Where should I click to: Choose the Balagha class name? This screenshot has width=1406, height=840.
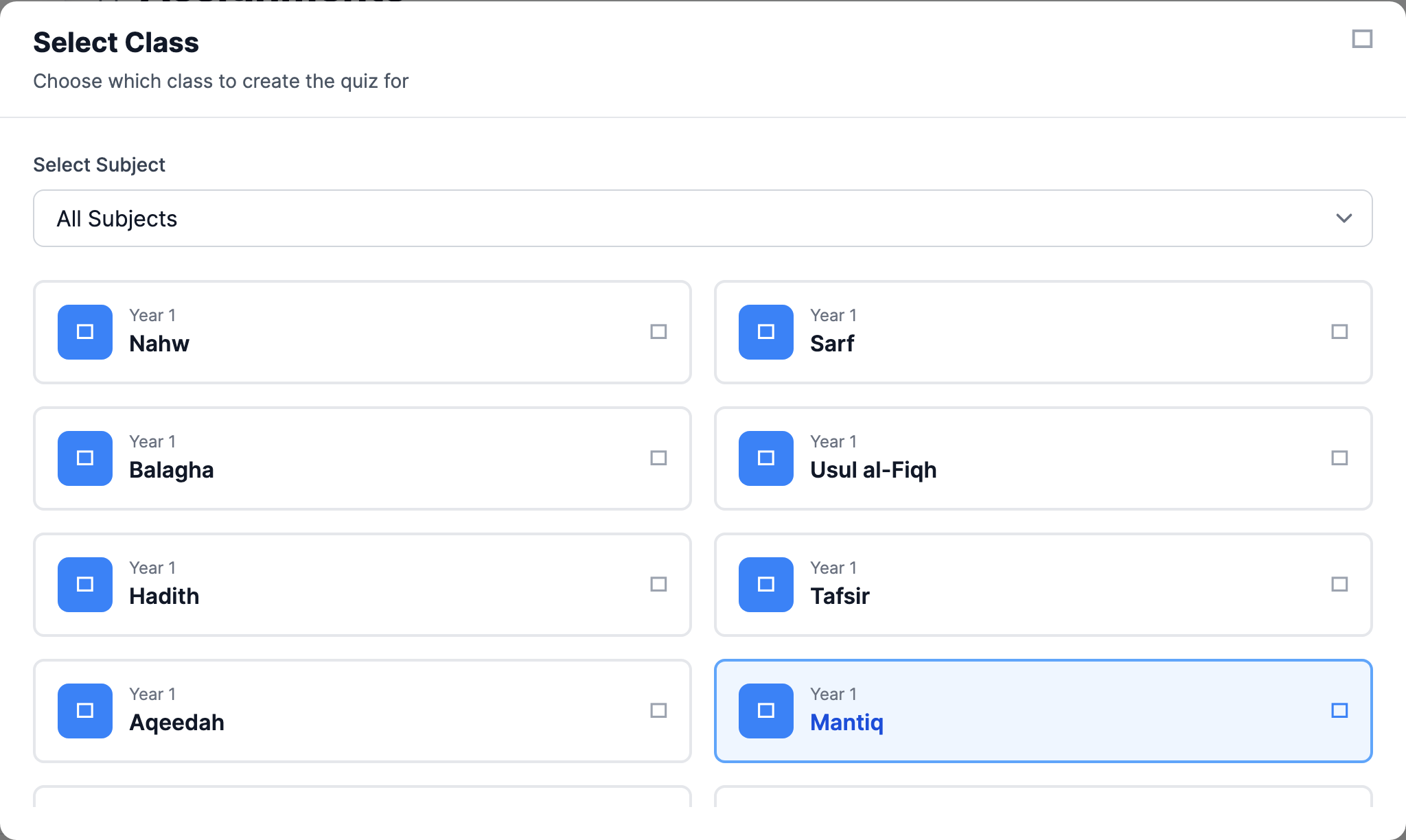coord(172,470)
